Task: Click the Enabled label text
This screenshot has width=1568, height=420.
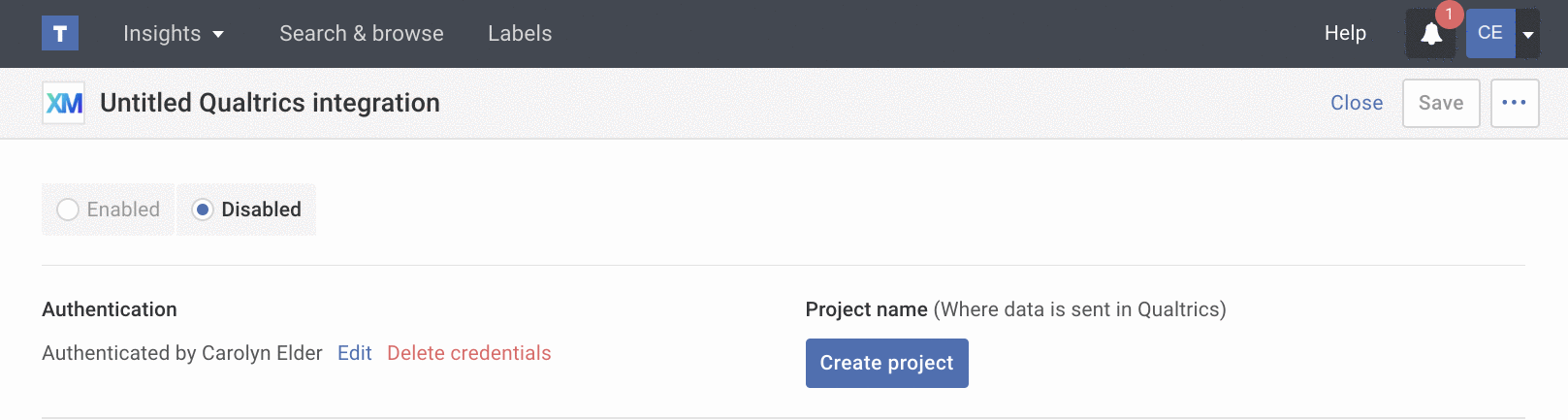Action: [123, 210]
